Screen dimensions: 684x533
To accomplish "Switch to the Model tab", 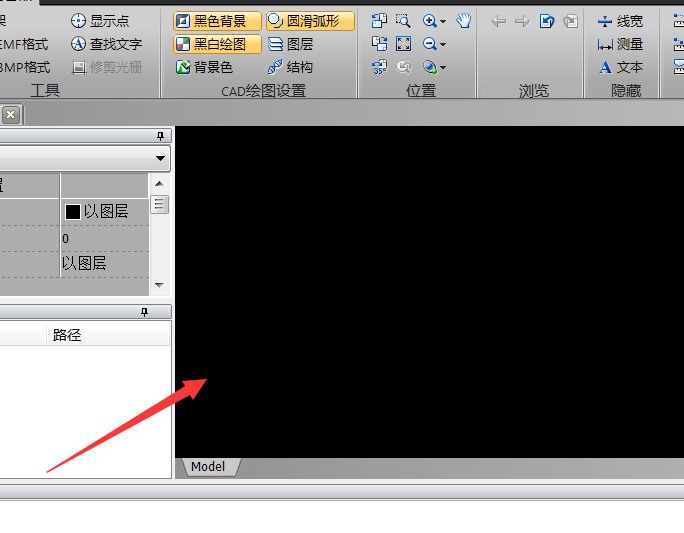I will (208, 467).
